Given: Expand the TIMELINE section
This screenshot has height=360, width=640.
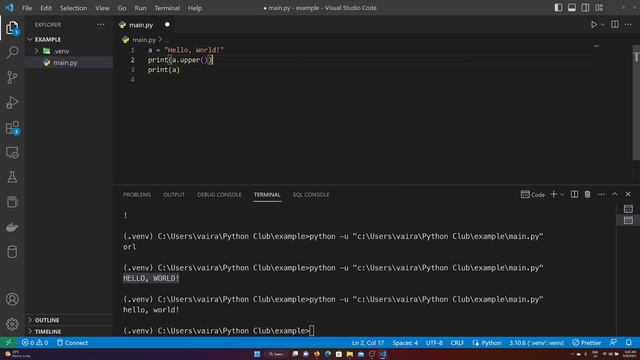Looking at the screenshot, I should click(x=47, y=331).
